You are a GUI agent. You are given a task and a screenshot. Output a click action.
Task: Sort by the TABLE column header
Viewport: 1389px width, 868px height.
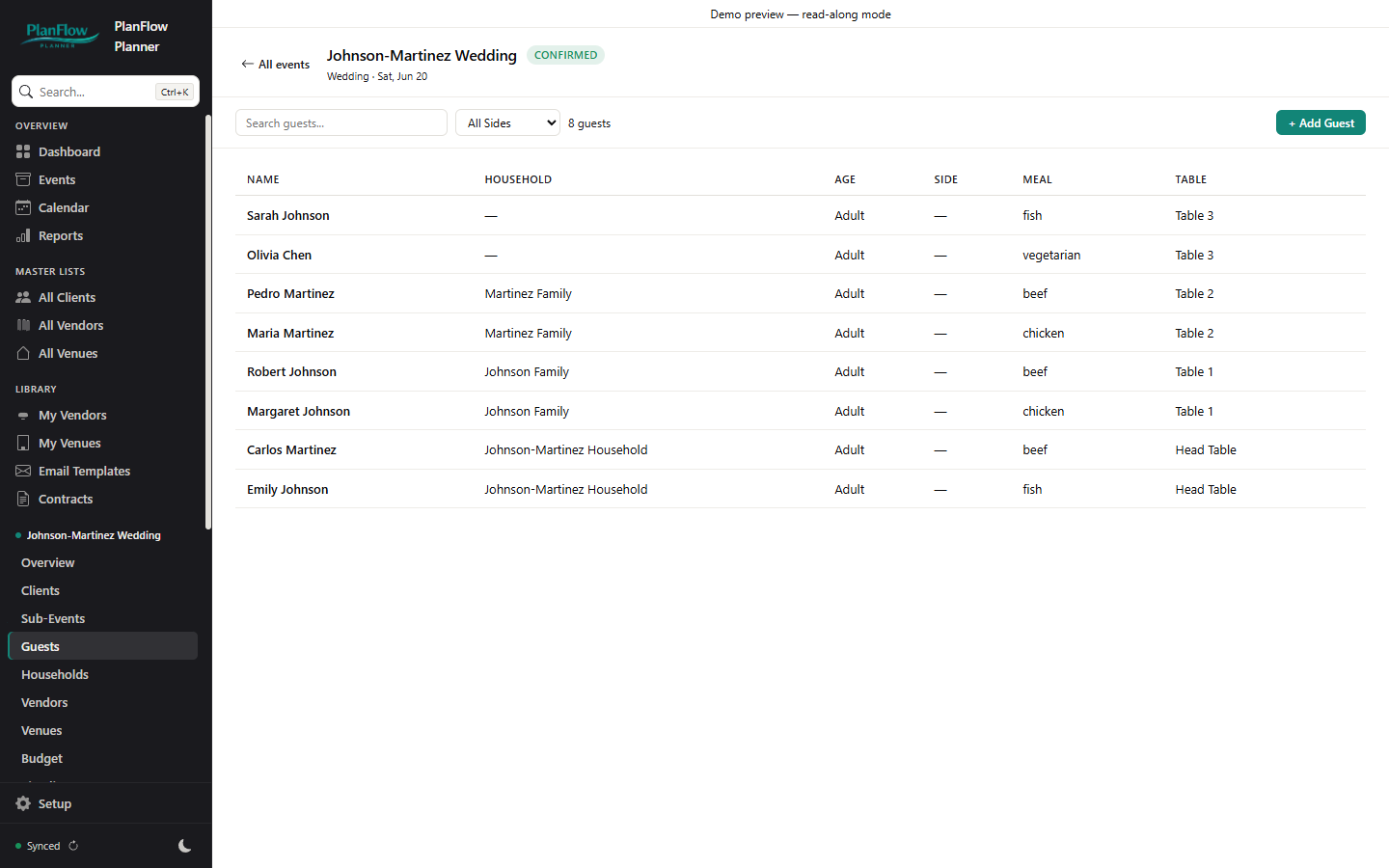1190,179
